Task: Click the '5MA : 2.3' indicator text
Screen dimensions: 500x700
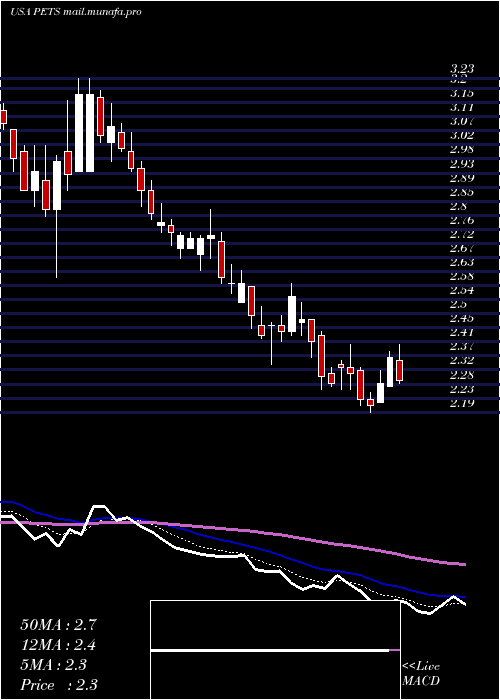Action: click(54, 665)
